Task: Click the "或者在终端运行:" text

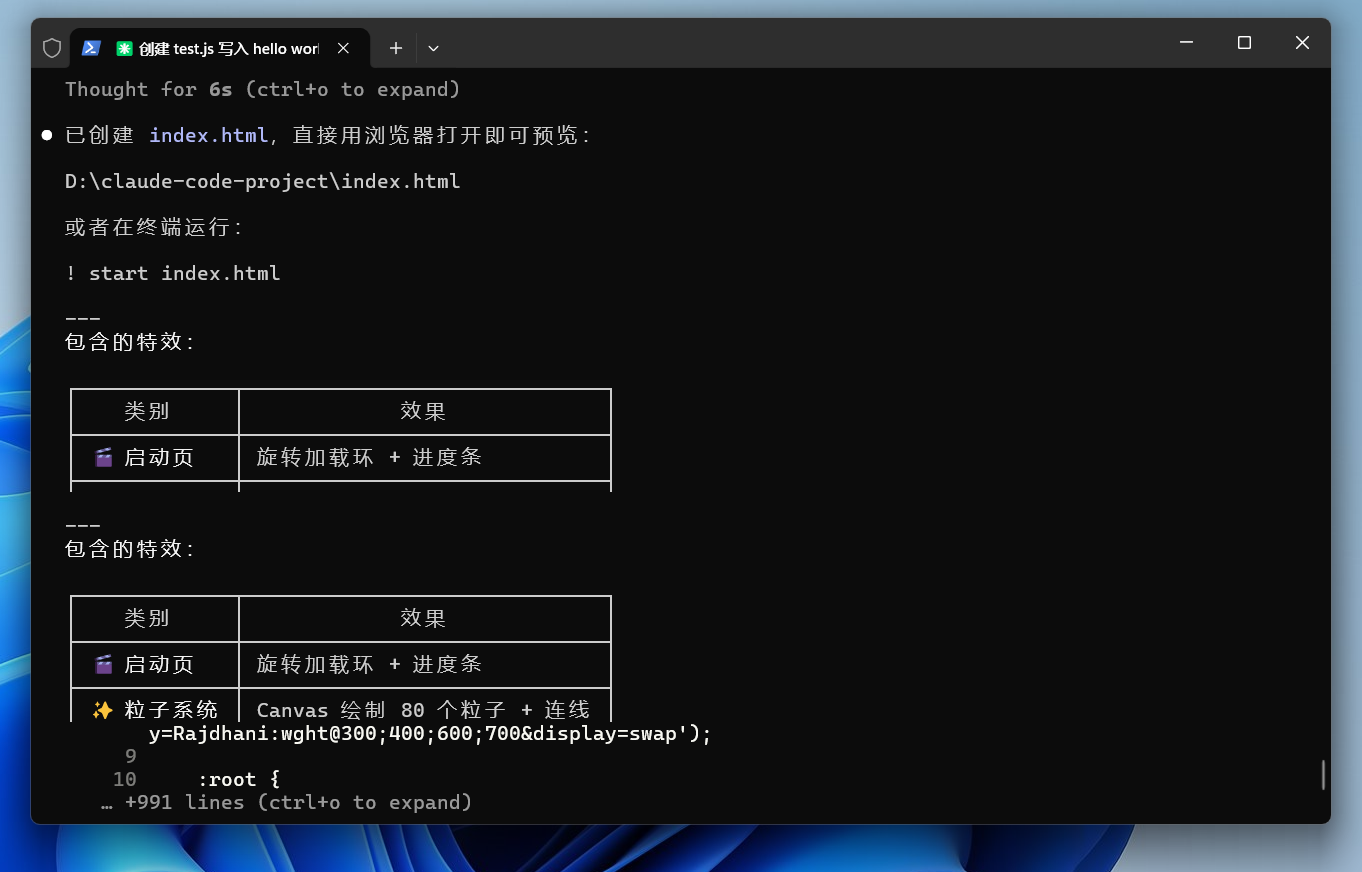Action: pyautogui.click(x=154, y=228)
